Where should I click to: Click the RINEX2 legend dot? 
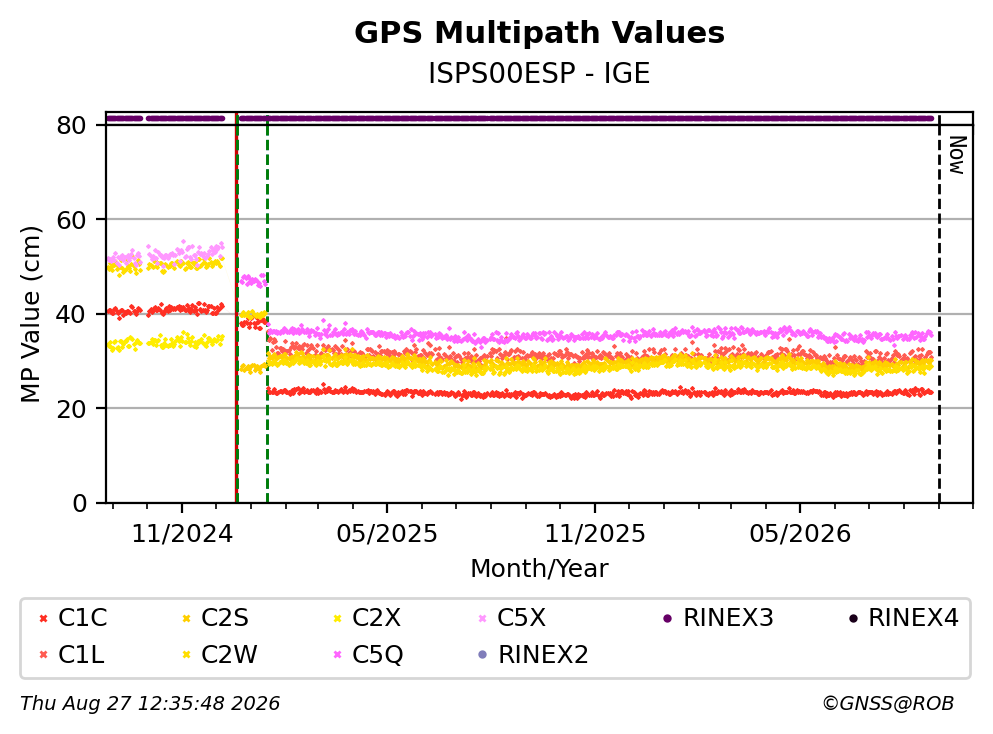pyautogui.click(x=483, y=655)
